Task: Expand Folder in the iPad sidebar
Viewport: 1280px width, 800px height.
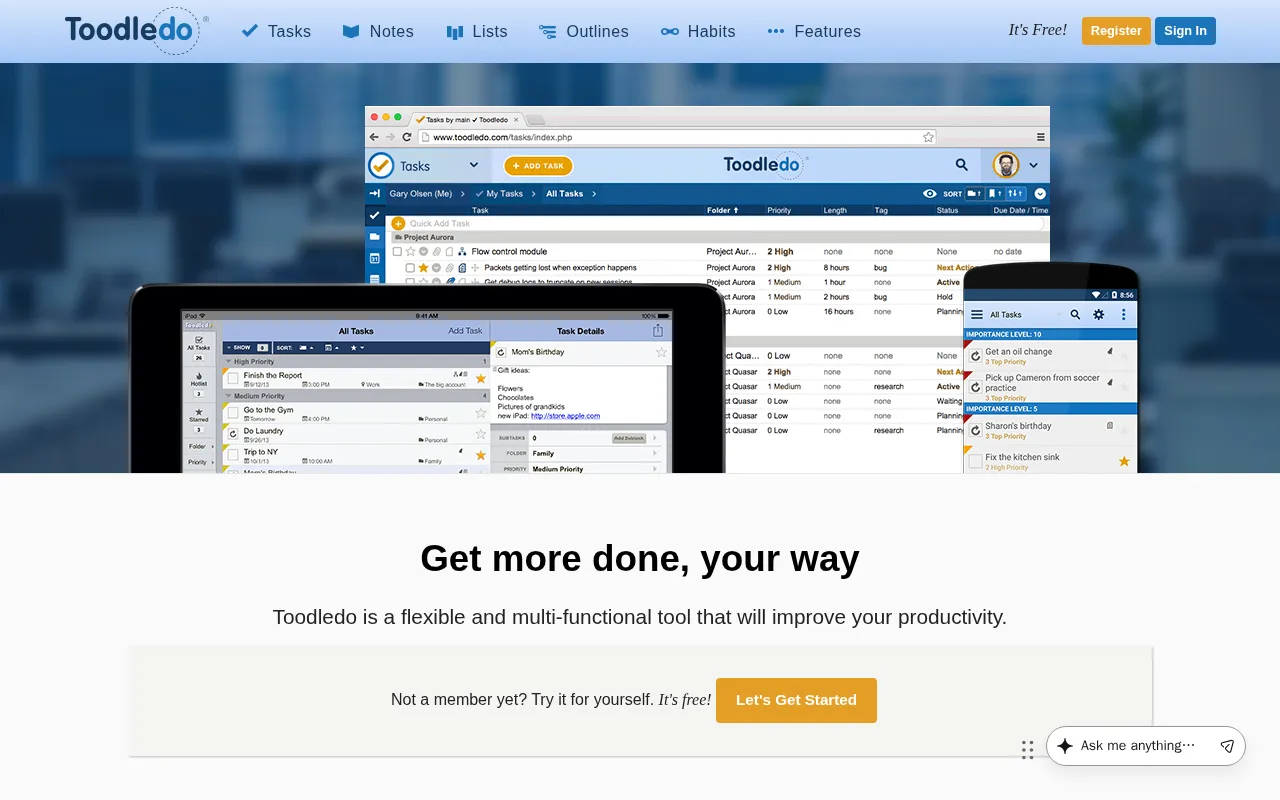Action: [199, 447]
